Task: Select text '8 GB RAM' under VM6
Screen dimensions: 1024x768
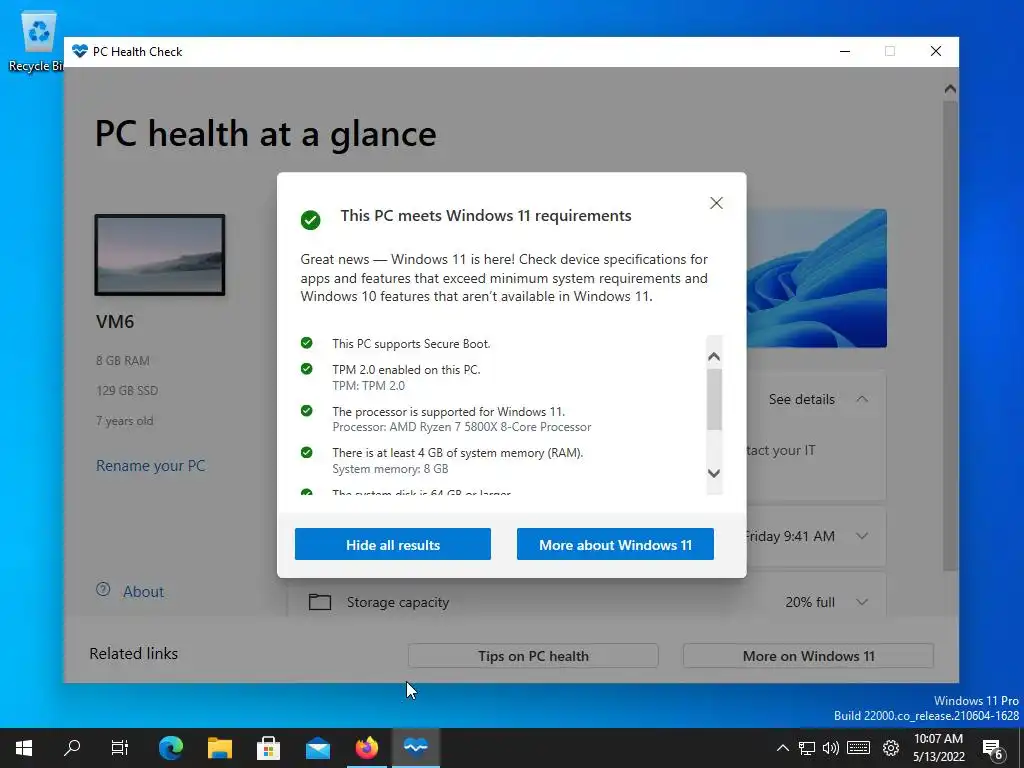Action: [123, 360]
